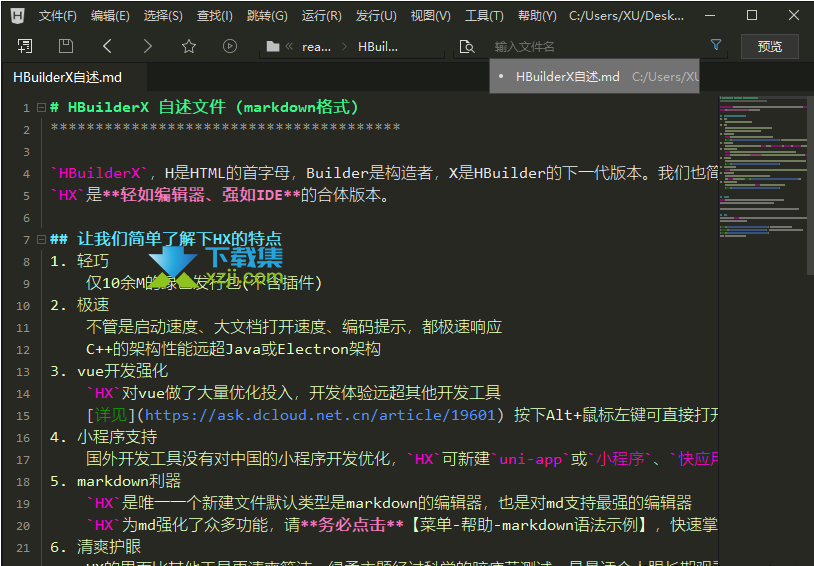
Task: Open the 运行(R) menu
Action: point(321,16)
